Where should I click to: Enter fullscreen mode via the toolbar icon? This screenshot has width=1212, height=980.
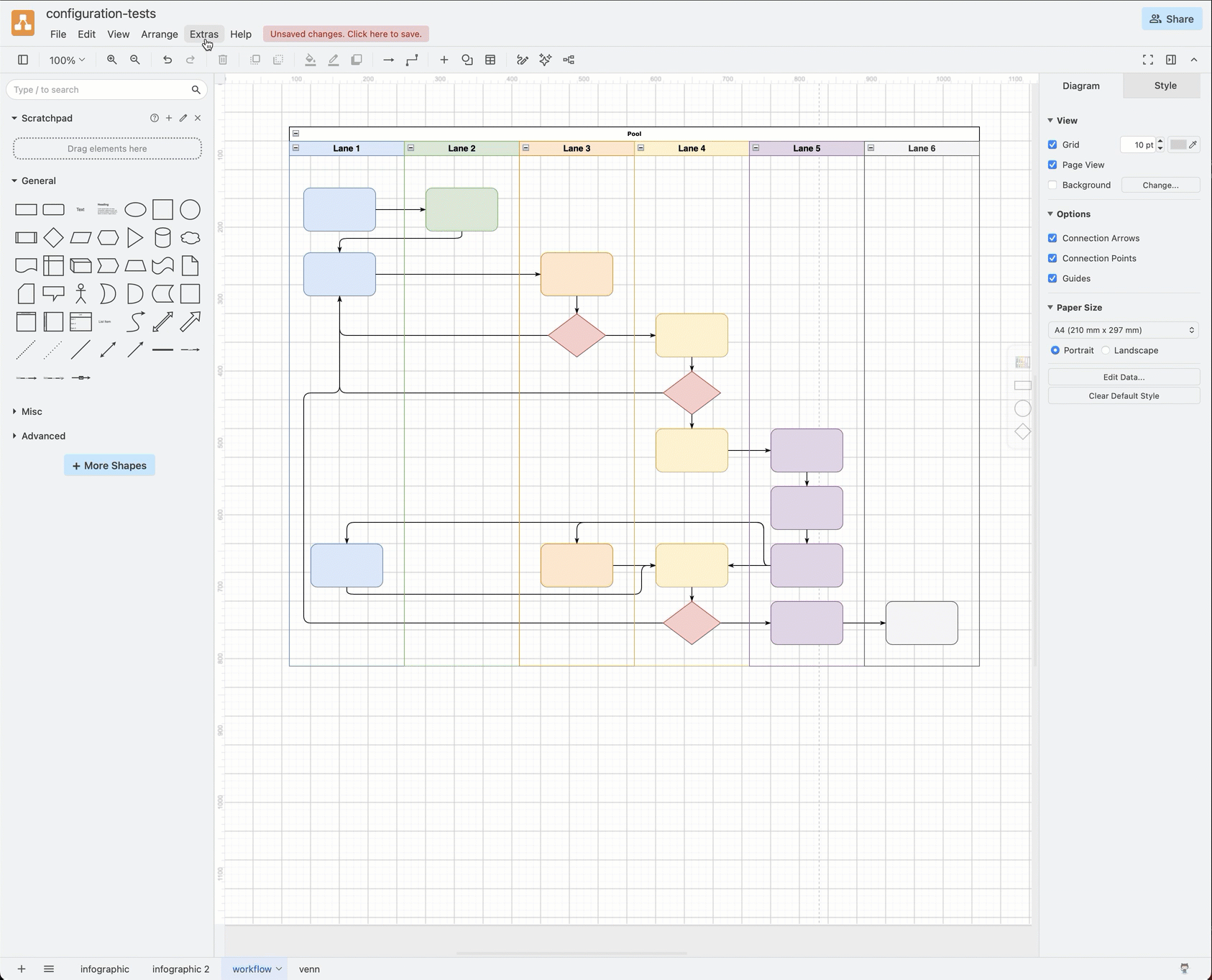point(1148,60)
